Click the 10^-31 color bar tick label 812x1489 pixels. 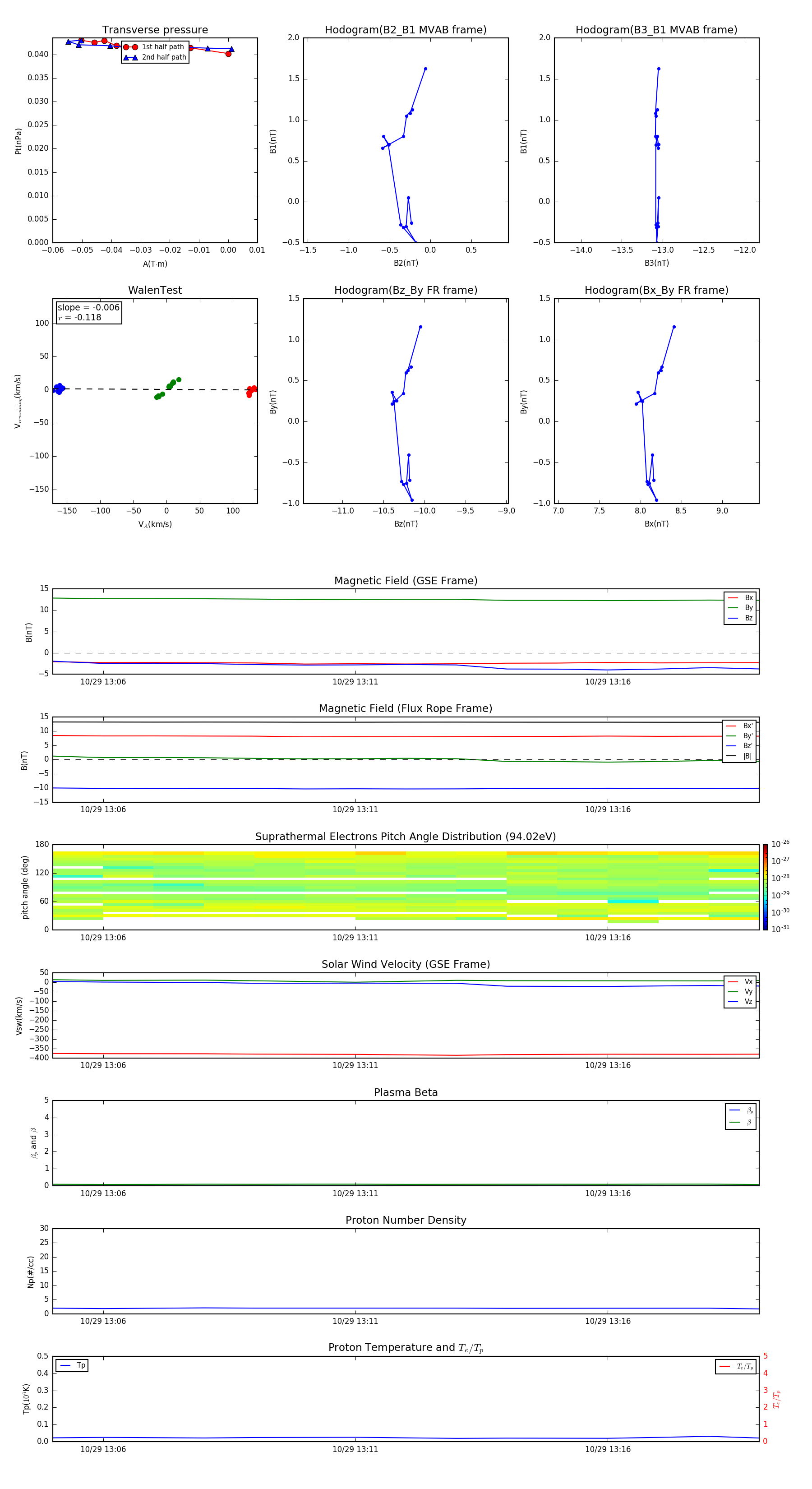click(780, 929)
